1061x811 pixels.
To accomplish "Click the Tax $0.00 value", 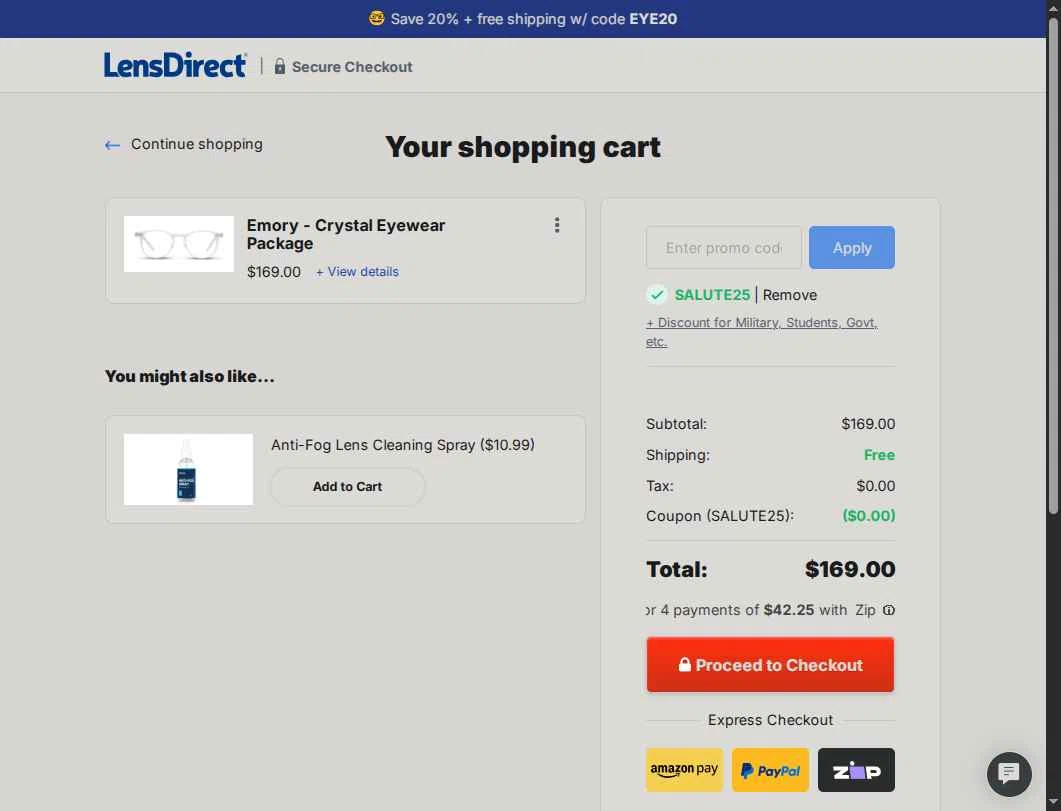I will point(876,486).
